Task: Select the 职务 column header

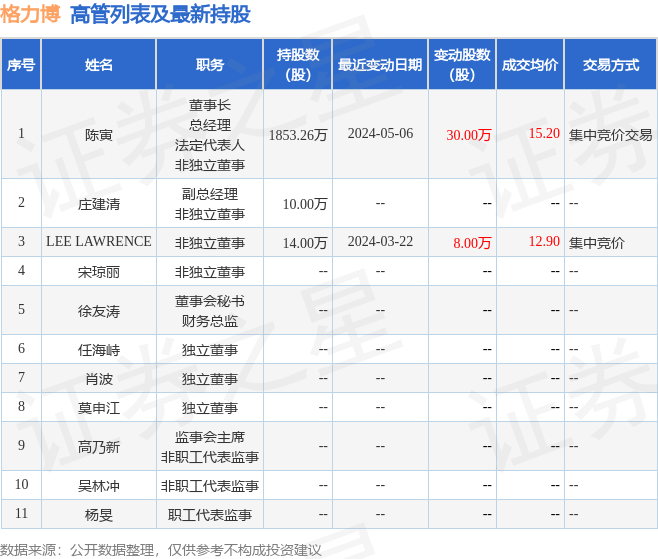Action: (x=209, y=65)
